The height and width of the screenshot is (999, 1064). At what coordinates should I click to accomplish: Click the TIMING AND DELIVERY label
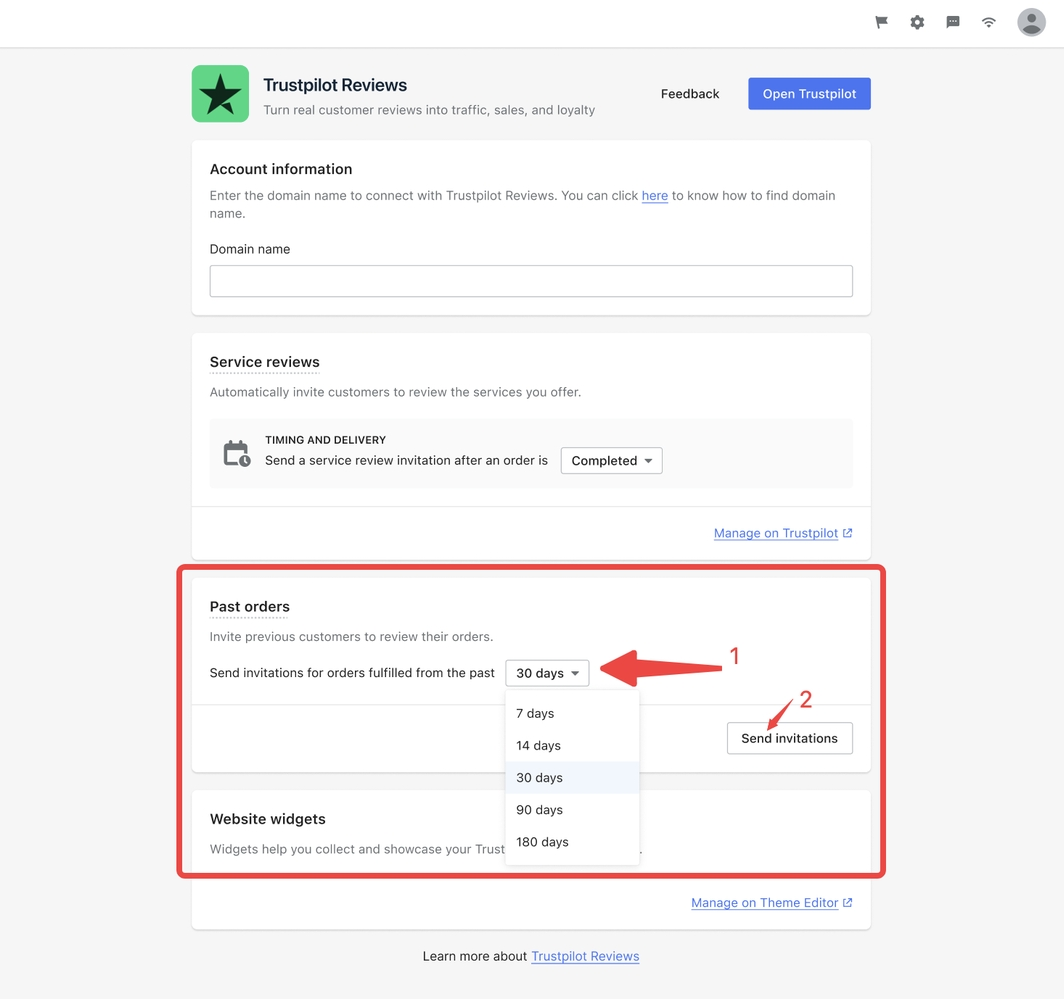click(x=326, y=440)
